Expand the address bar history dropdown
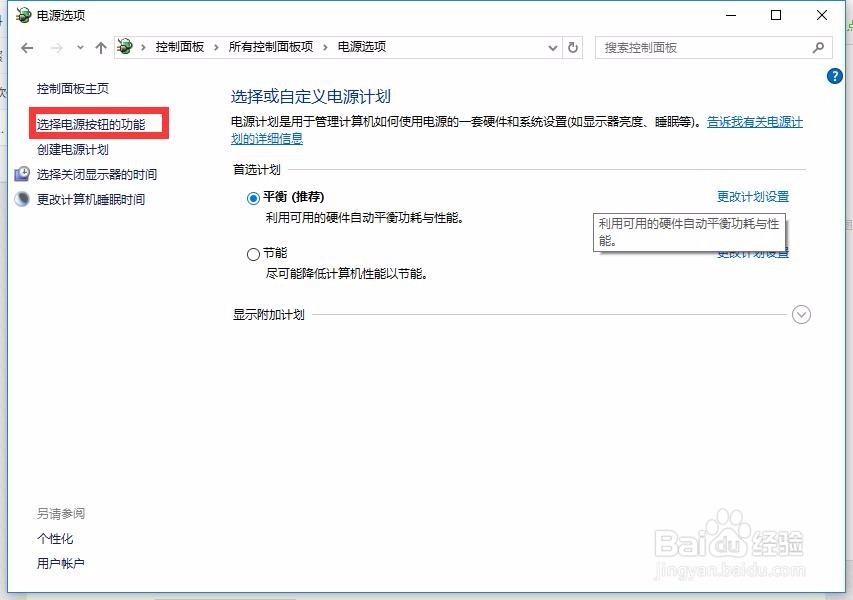The height and width of the screenshot is (600, 853). [x=553, y=48]
